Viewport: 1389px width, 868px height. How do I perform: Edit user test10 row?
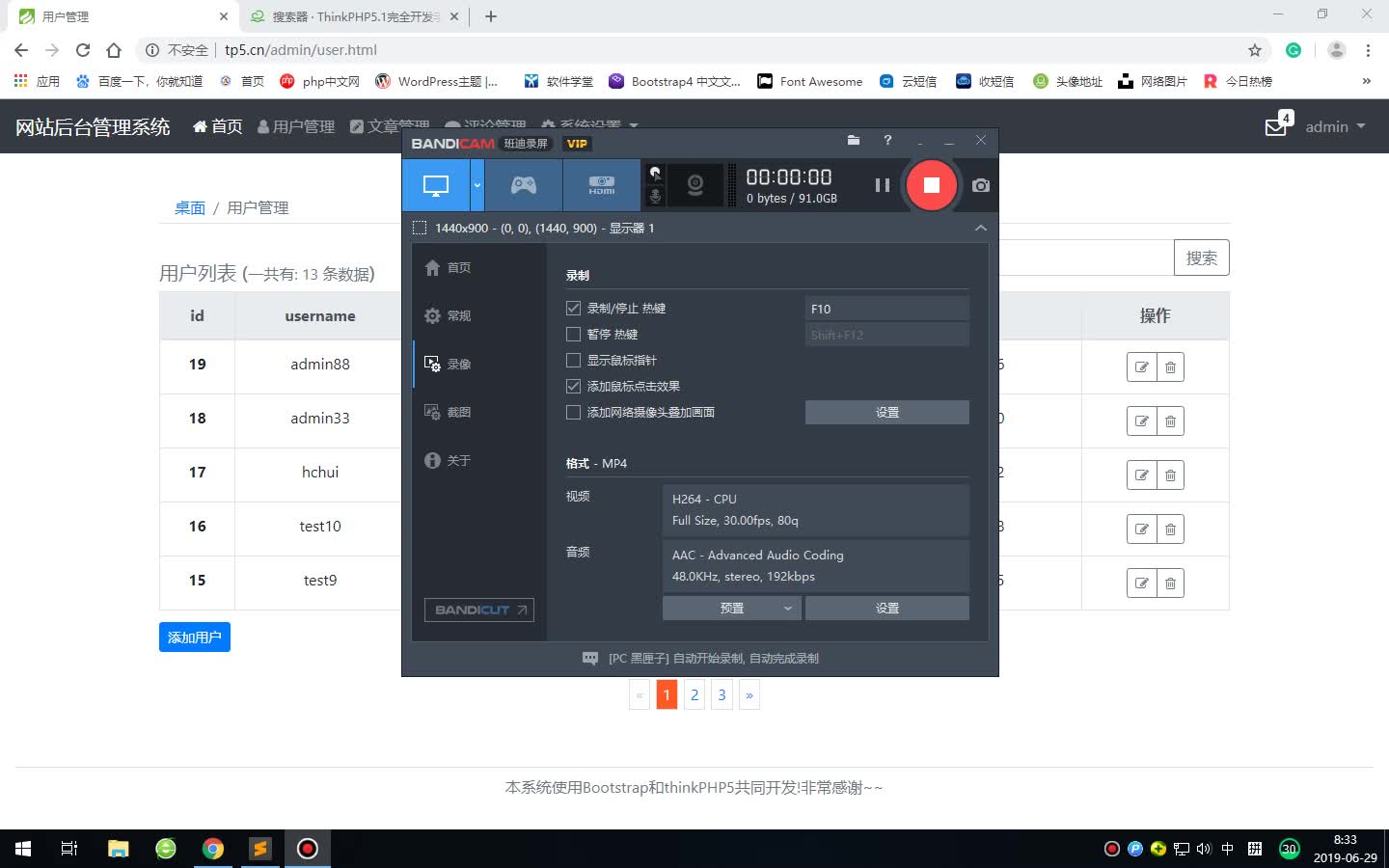pos(1141,529)
